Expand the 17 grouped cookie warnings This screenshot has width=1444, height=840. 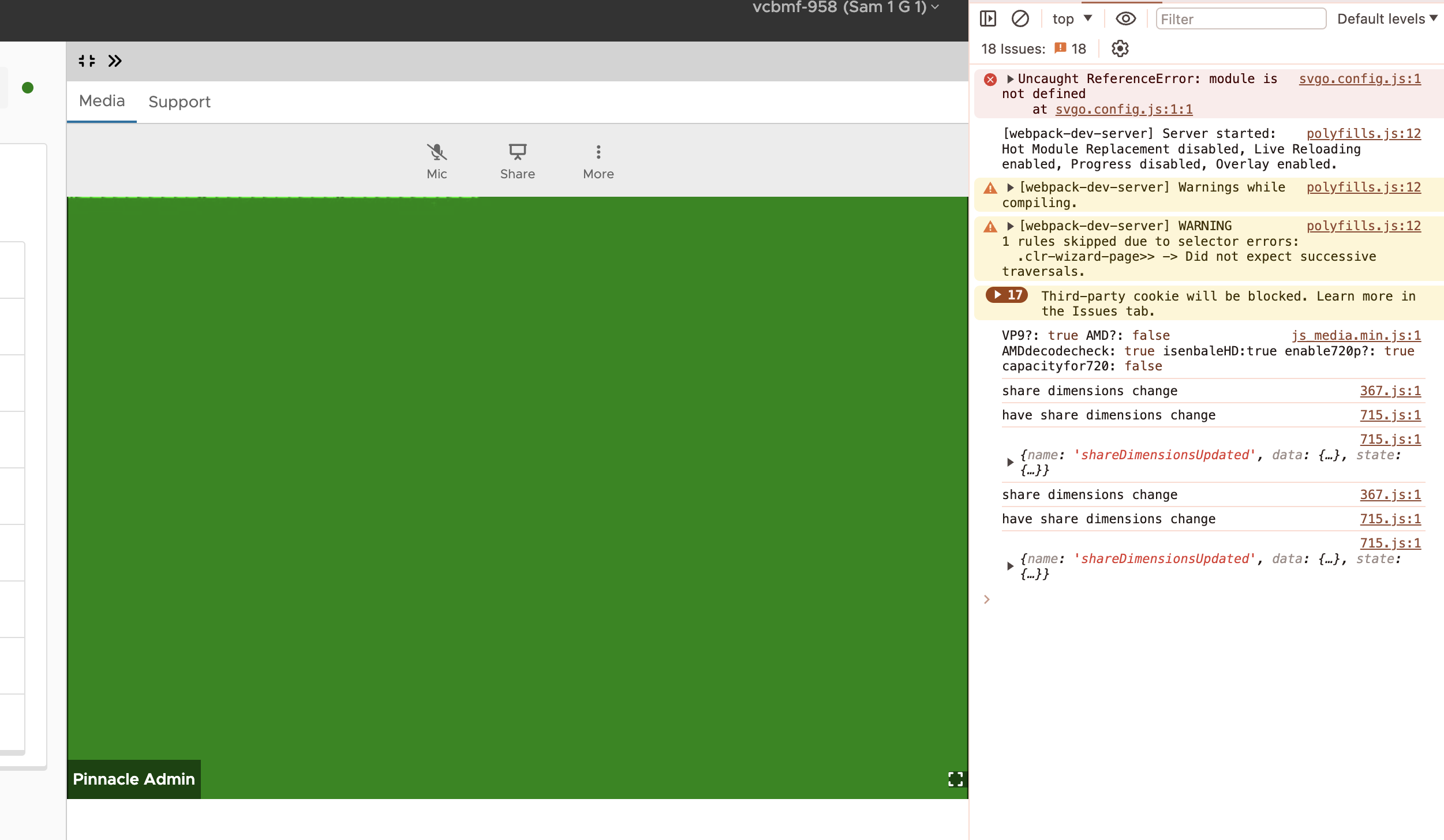[x=1007, y=295]
